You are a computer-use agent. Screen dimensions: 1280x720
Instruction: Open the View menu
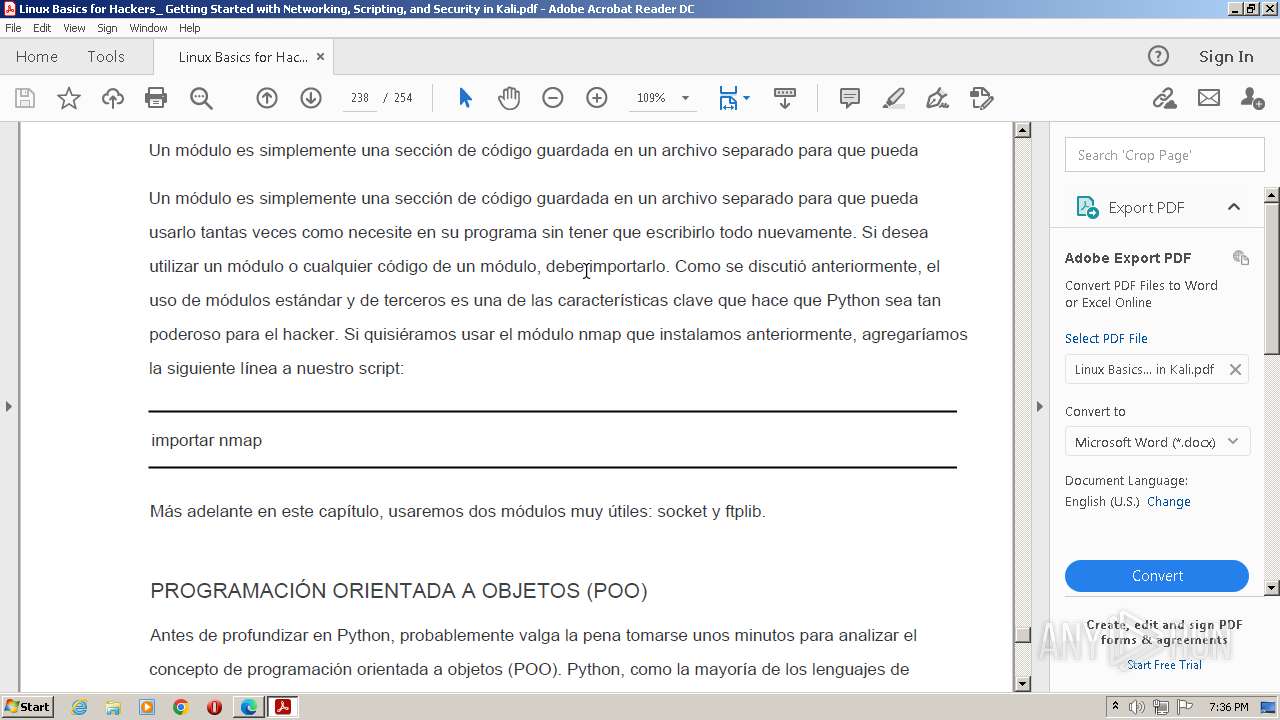click(x=74, y=28)
